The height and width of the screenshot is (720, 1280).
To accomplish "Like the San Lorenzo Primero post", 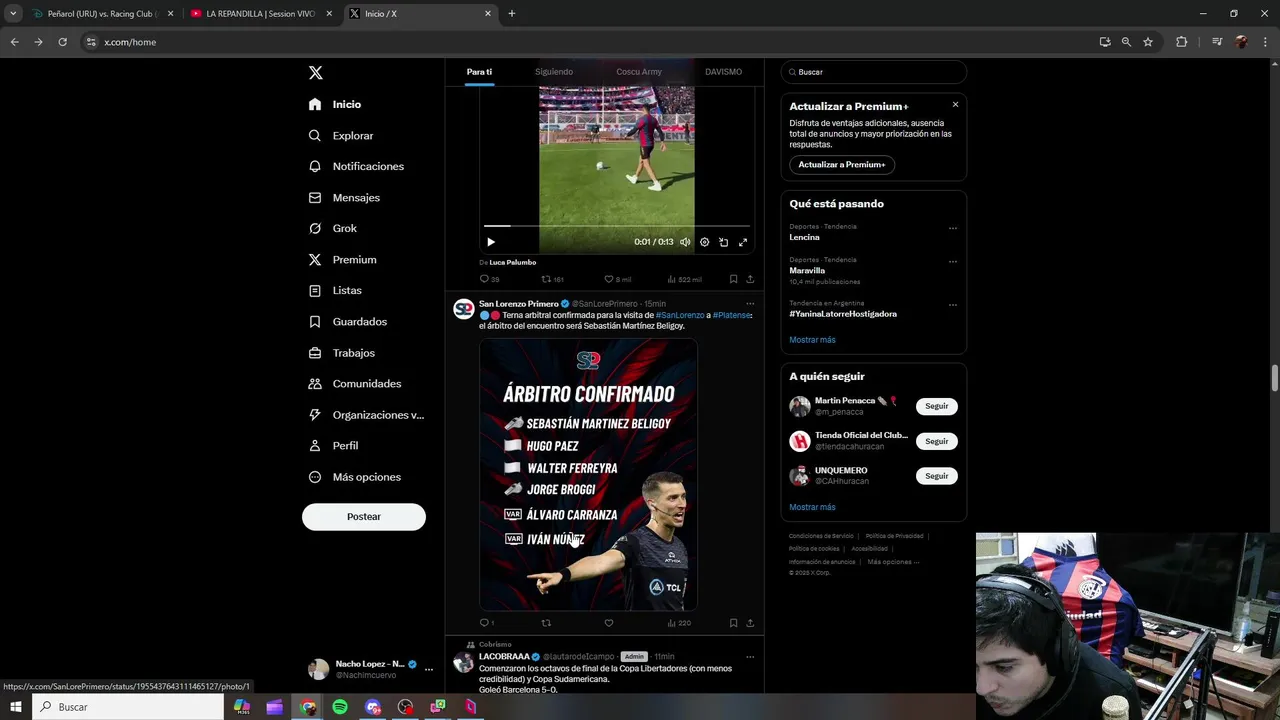I will point(608,623).
